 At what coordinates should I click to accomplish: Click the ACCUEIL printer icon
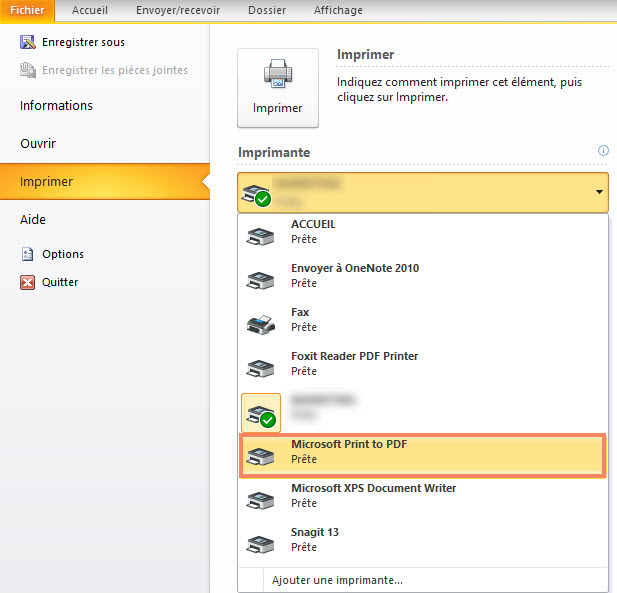260,236
